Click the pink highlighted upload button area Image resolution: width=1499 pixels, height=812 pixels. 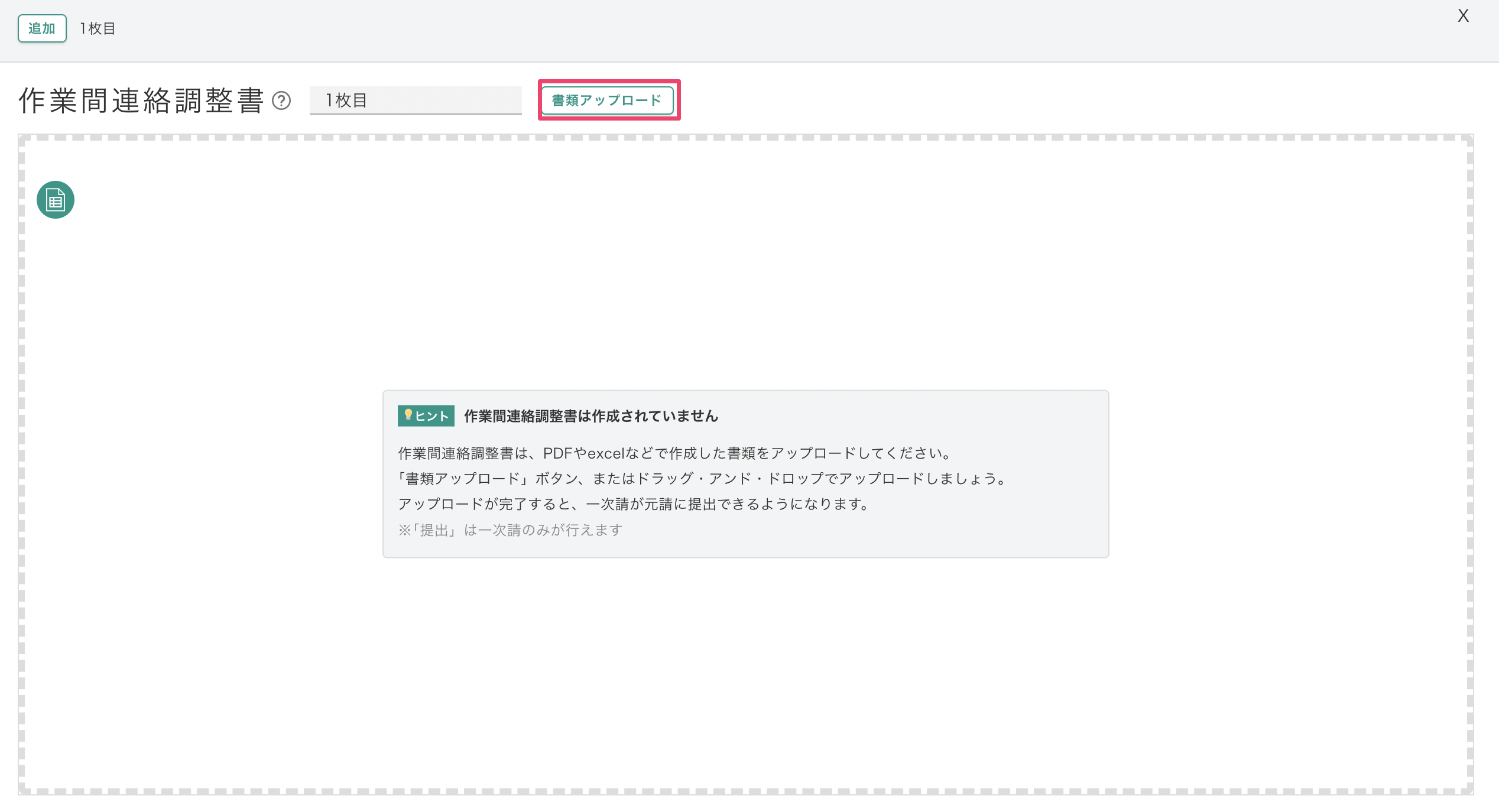pyautogui.click(x=608, y=100)
